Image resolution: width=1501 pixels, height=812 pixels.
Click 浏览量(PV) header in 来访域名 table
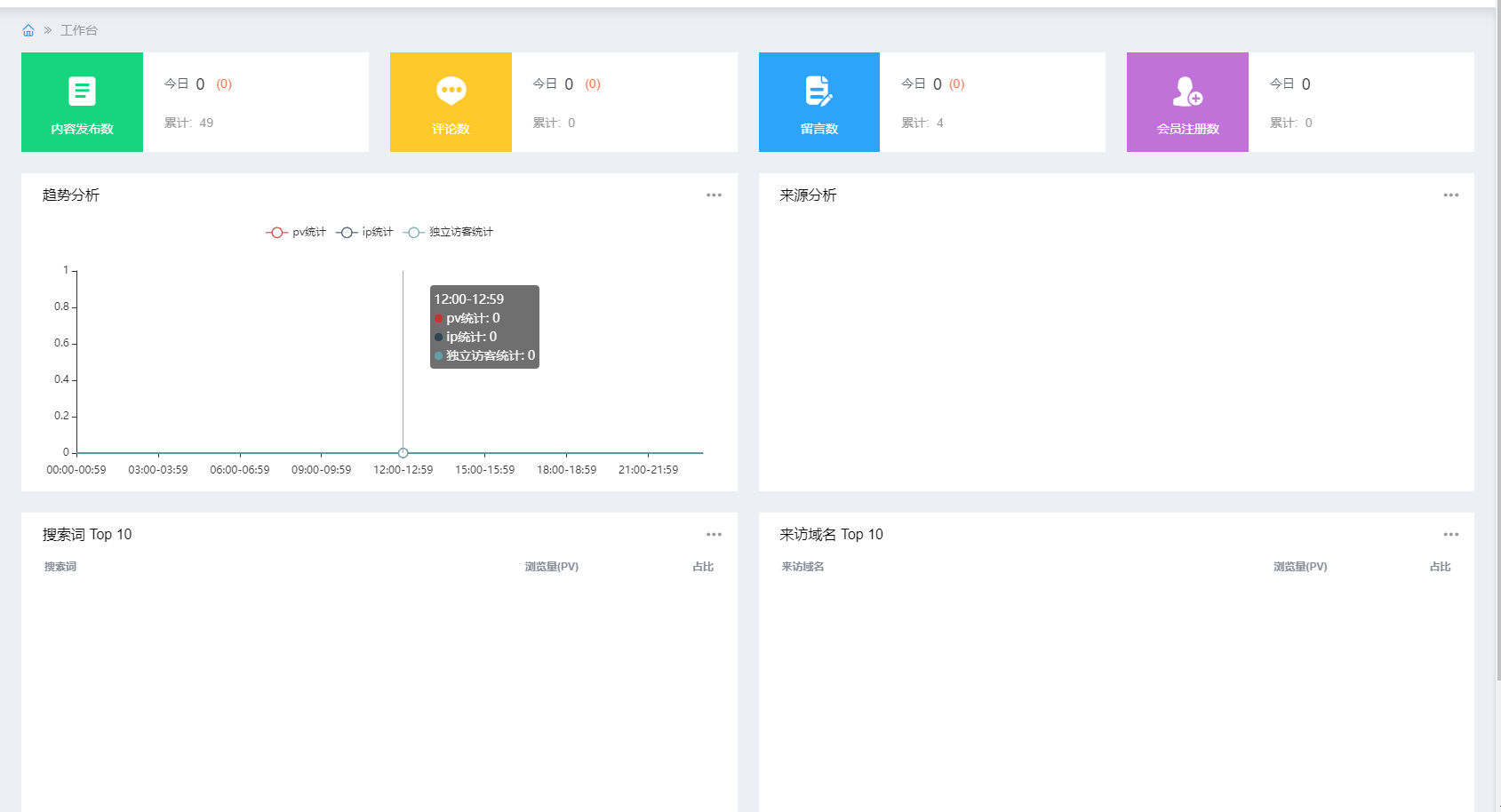click(1300, 567)
